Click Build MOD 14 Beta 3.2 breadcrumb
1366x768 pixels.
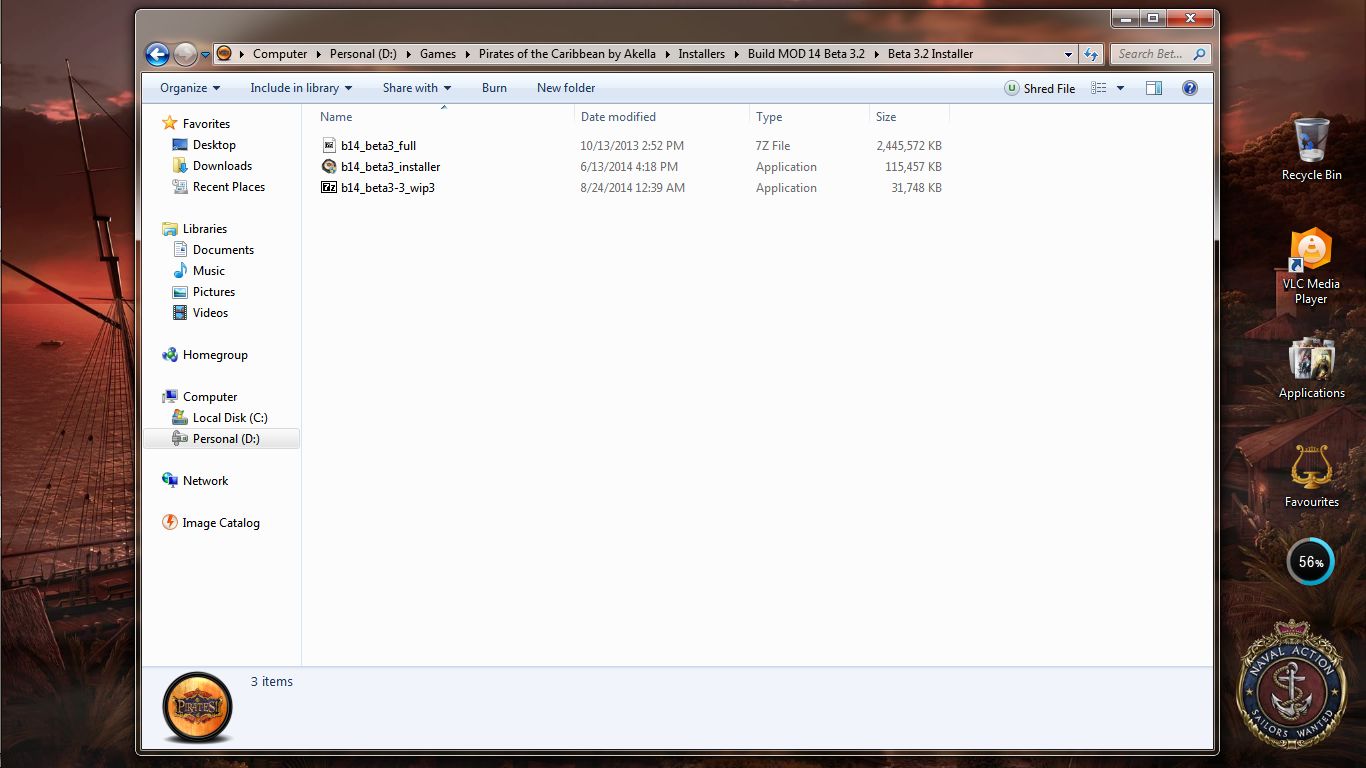pos(806,54)
